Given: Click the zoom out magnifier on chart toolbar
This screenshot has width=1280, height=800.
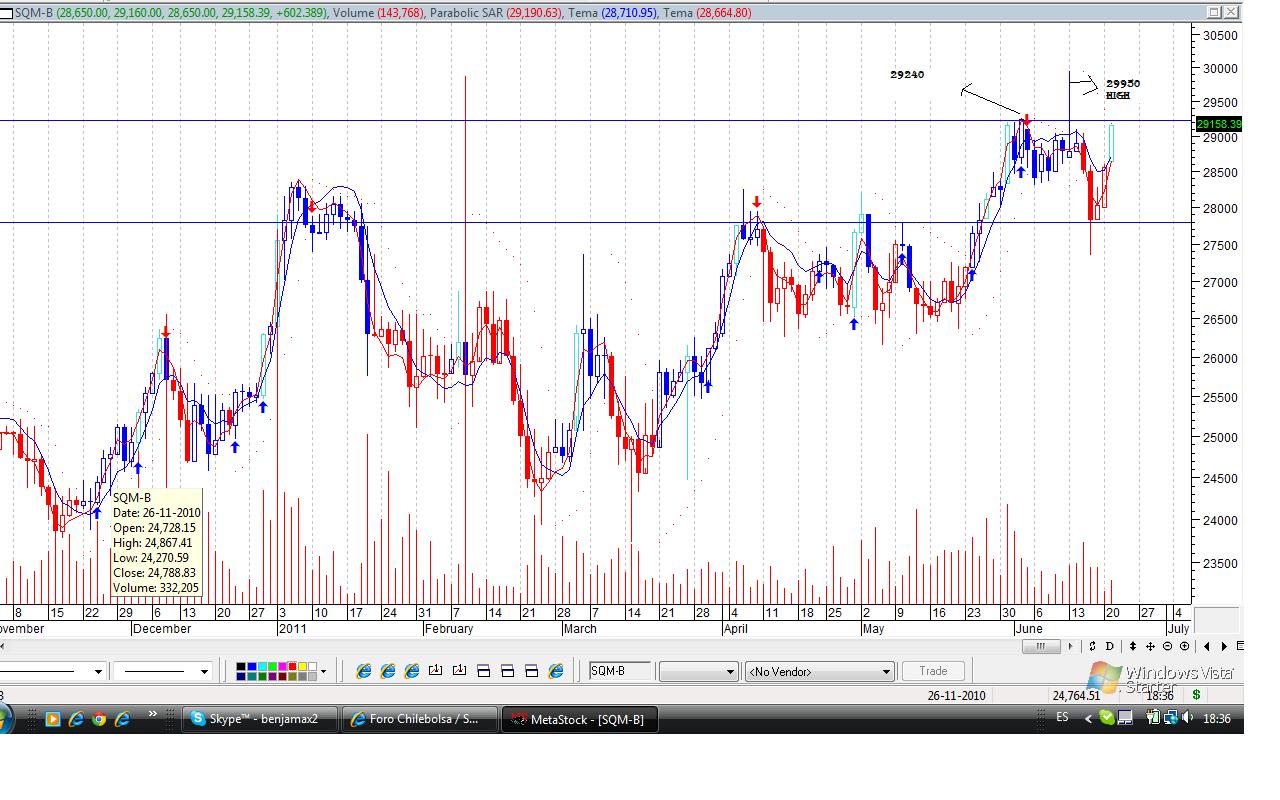Looking at the screenshot, I should (1168, 647).
